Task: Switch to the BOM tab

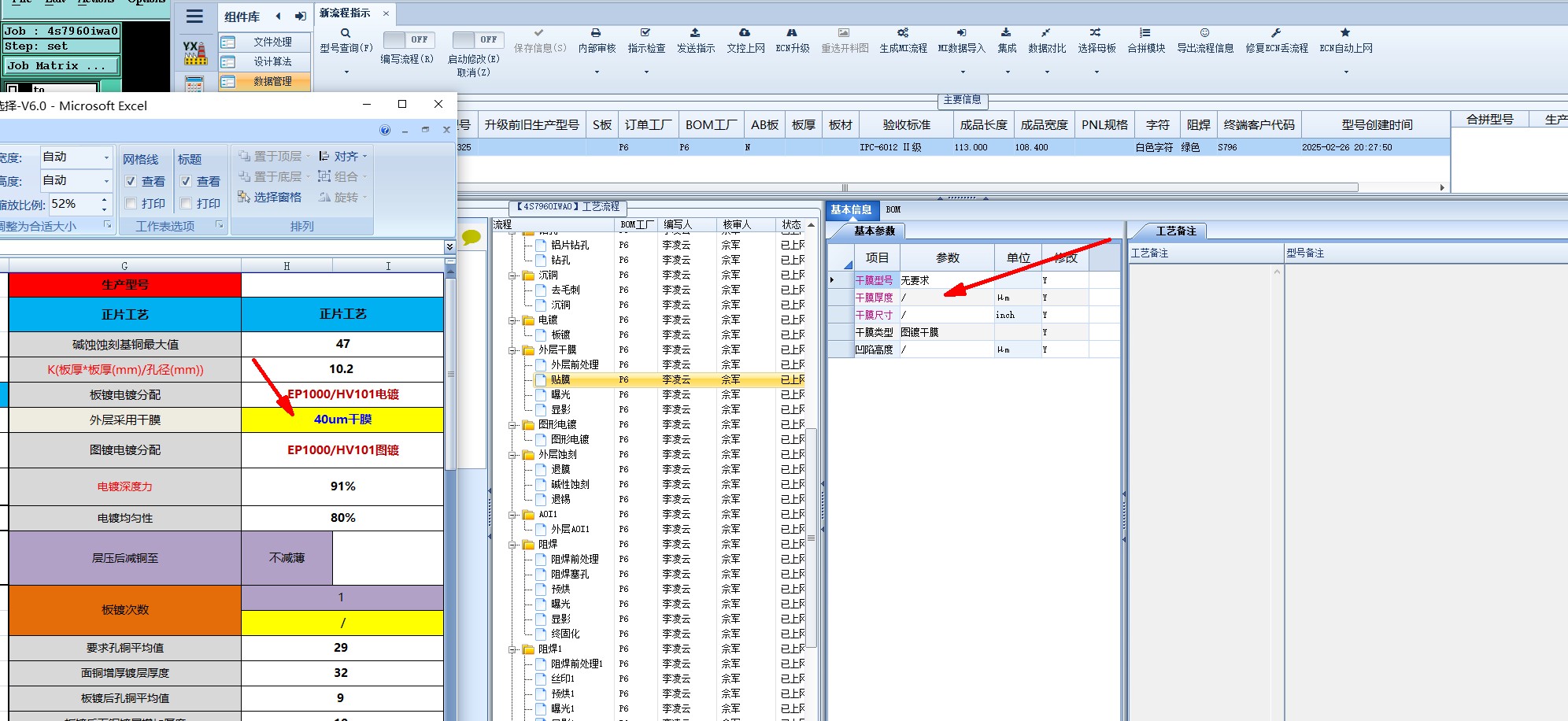Action: coord(893,209)
